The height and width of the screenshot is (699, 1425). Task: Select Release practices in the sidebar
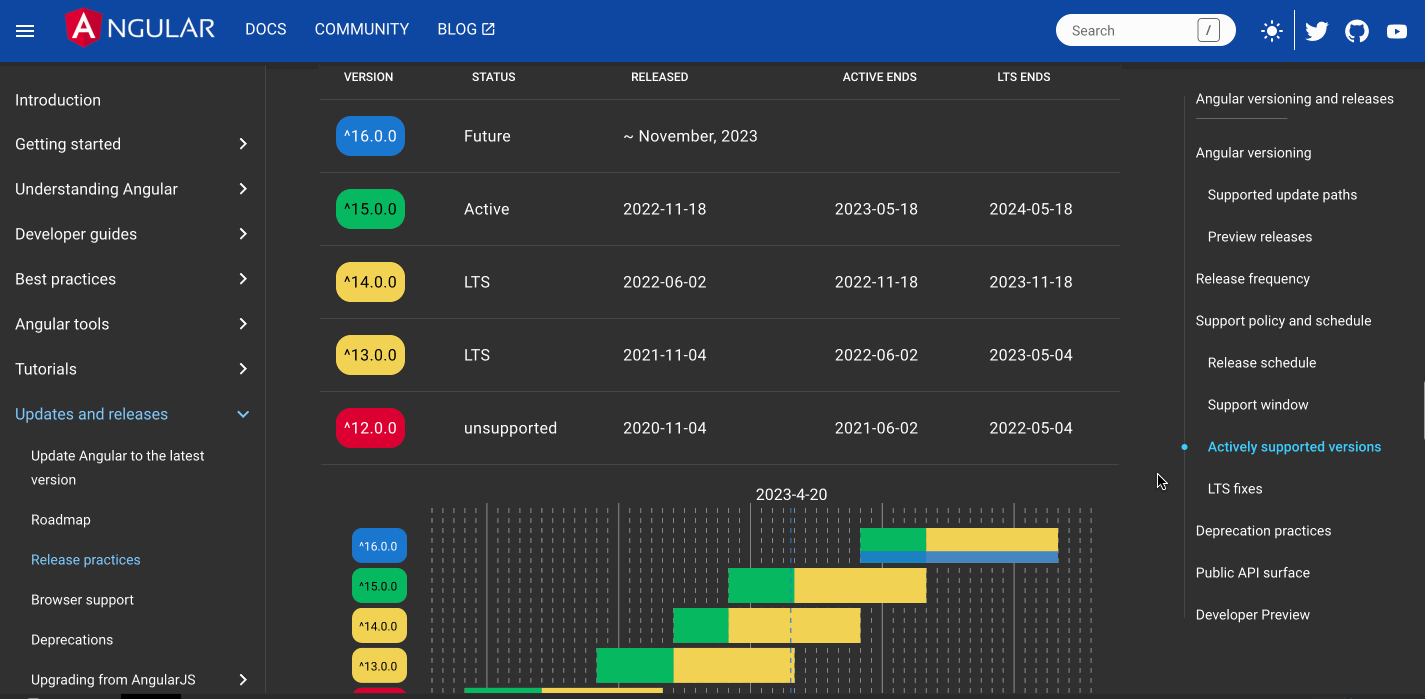85,559
